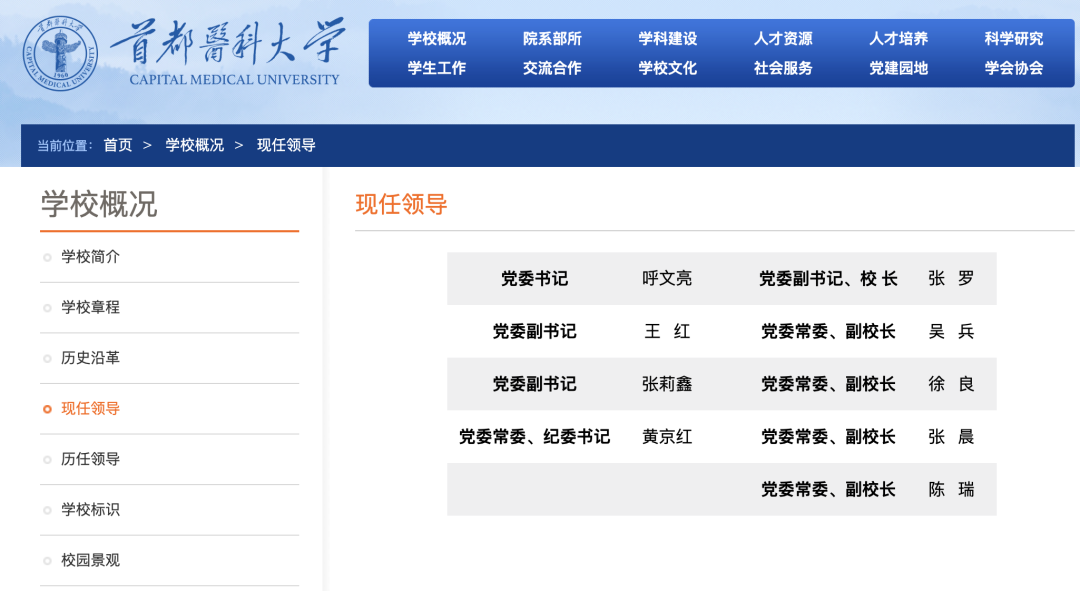Open the 学会协会 navigation menu
Screen dimensions: 1080x591
pyautogui.click(x=1014, y=68)
